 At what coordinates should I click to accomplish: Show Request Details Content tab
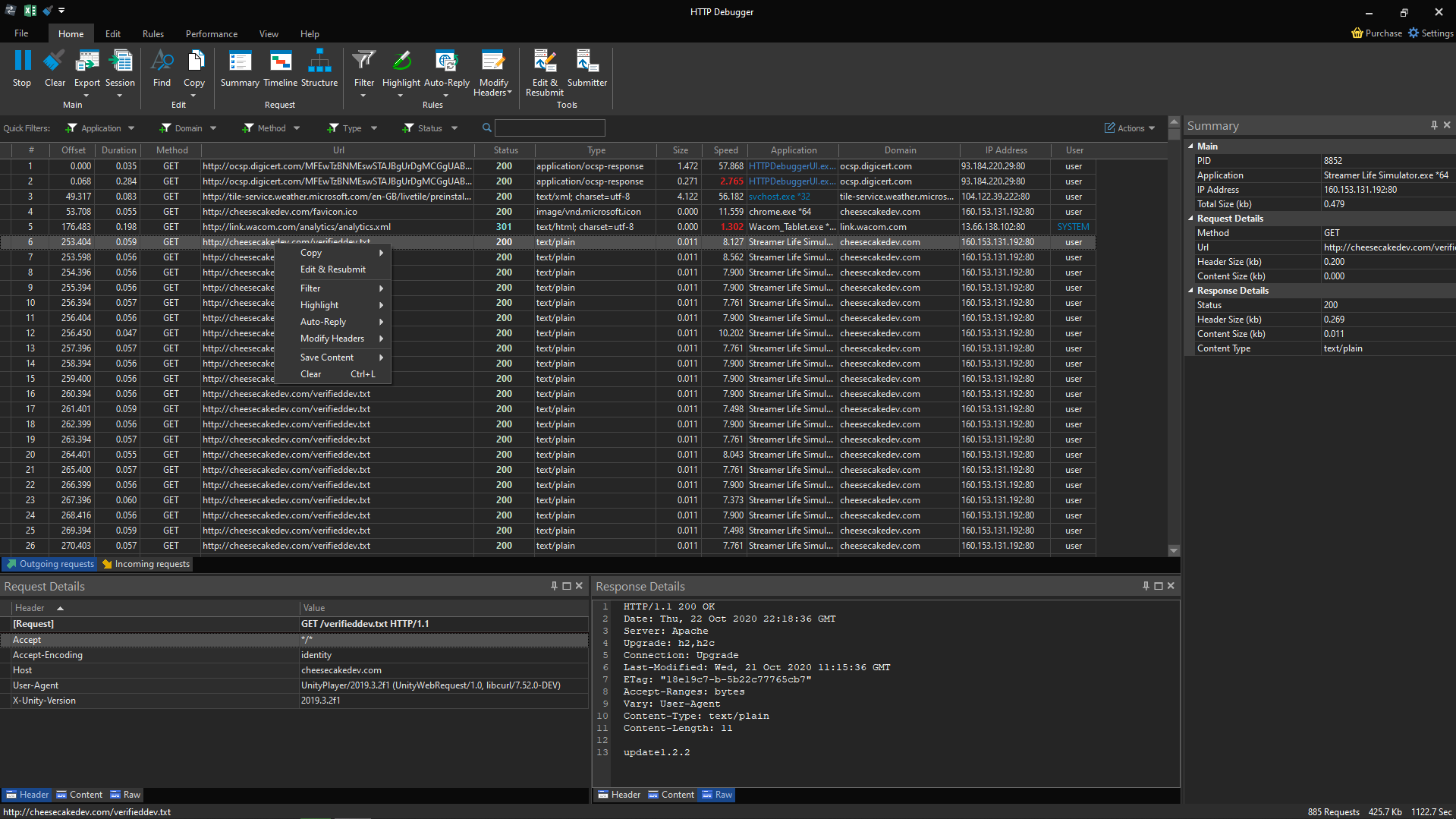click(x=79, y=795)
